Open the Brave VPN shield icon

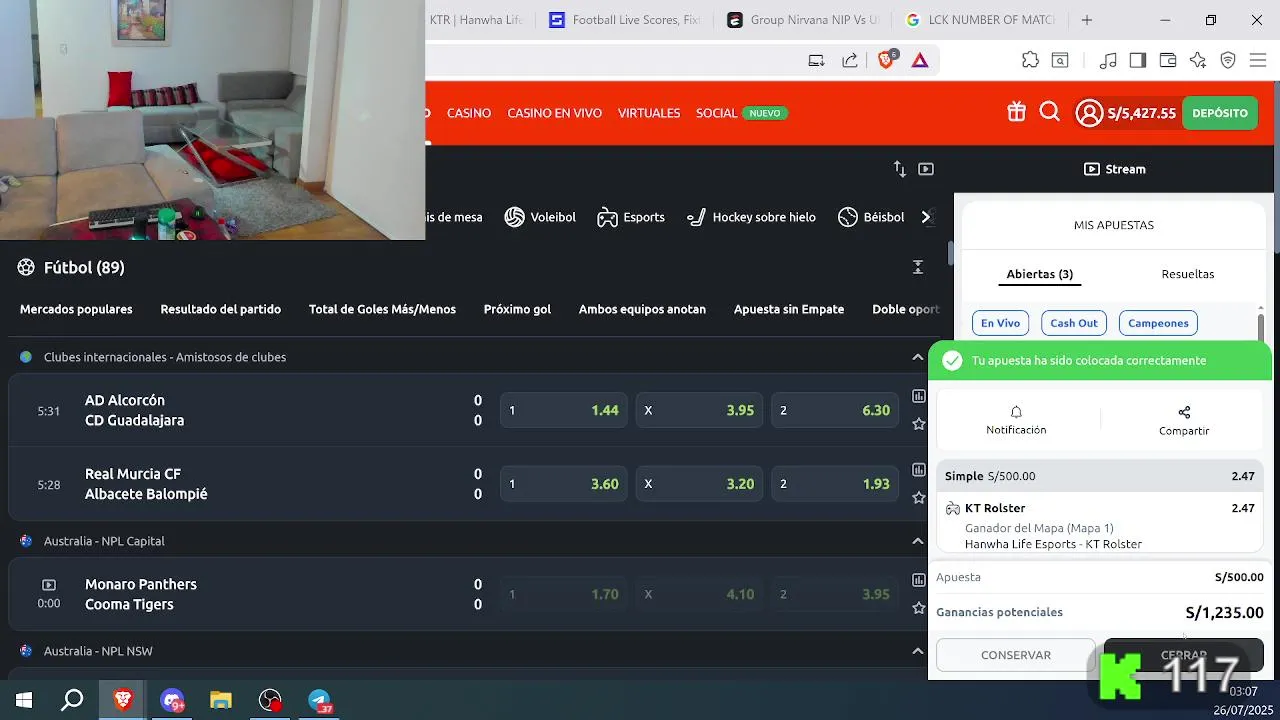1228,60
